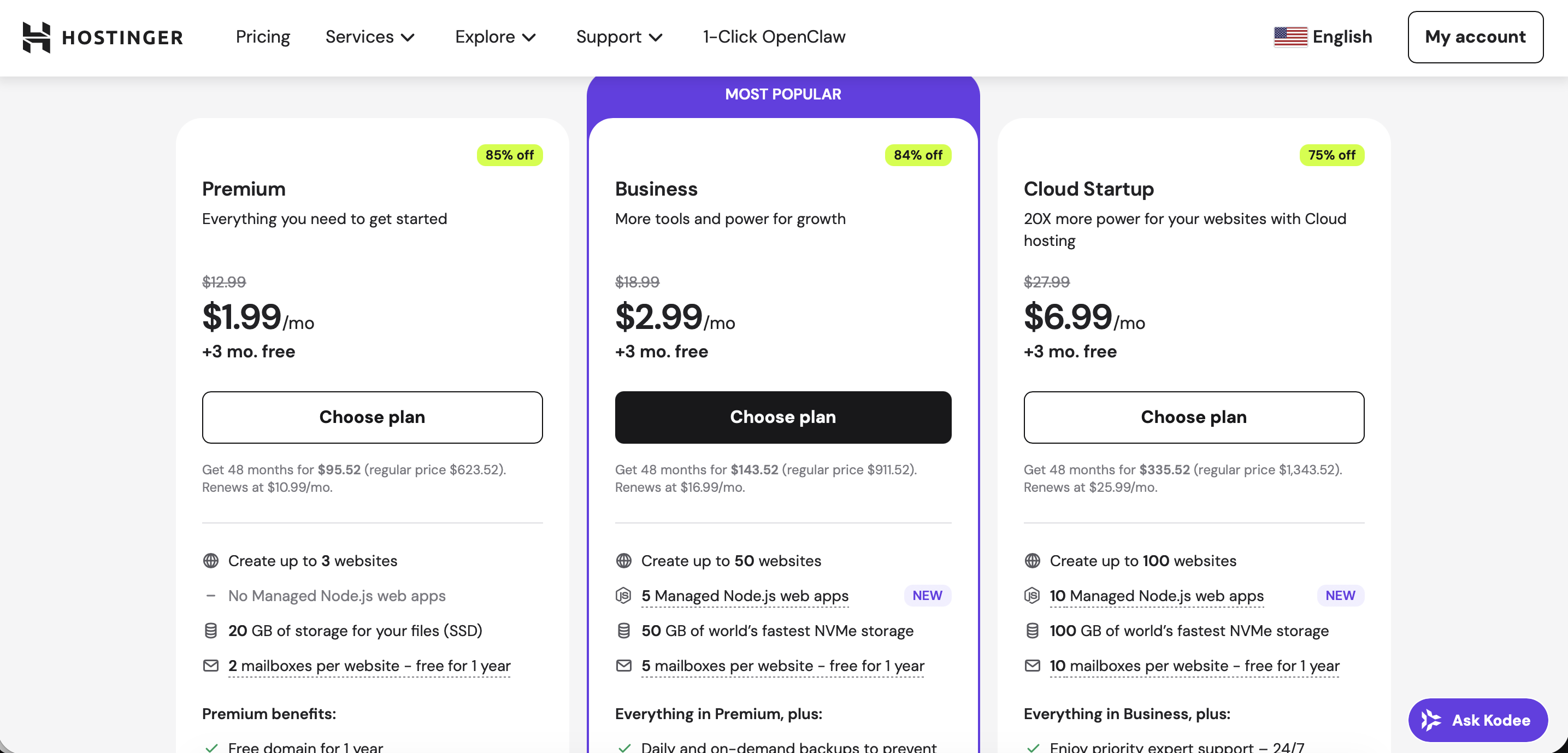1568x753 pixels.
Task: Choose the Cloud Startup plan
Action: coord(1193,417)
